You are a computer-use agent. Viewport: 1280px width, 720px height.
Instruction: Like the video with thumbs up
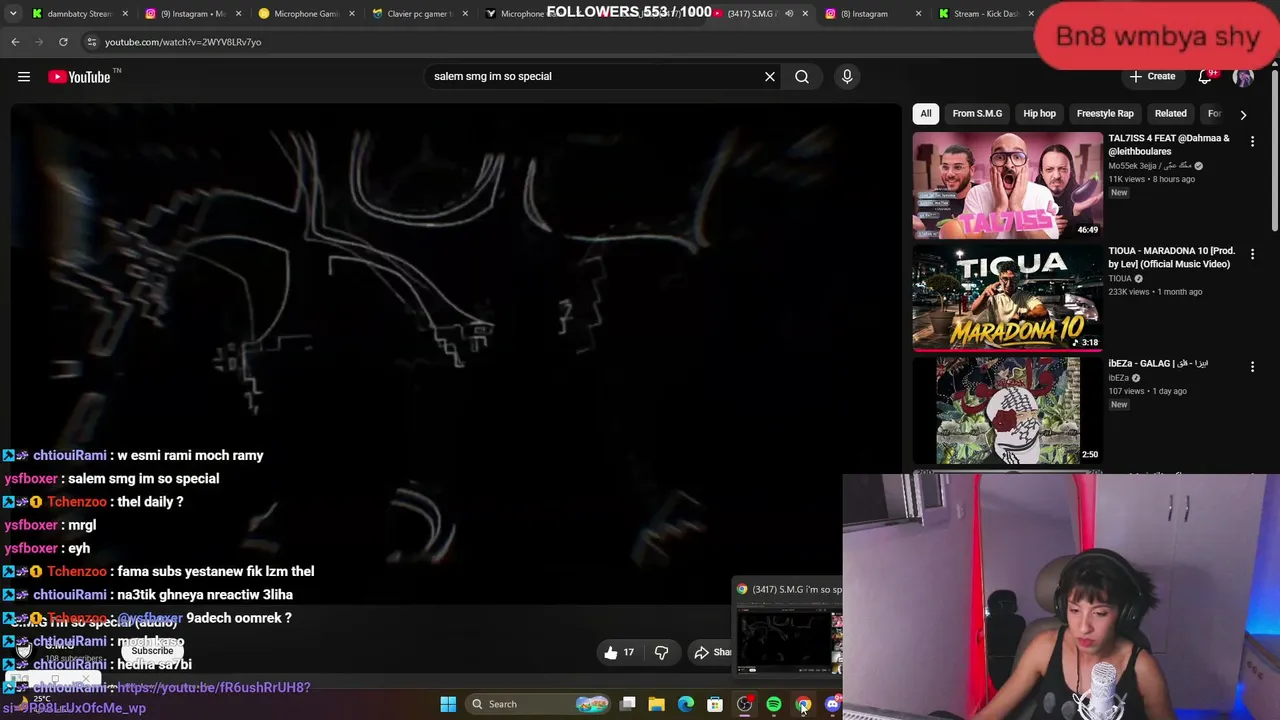coord(619,652)
